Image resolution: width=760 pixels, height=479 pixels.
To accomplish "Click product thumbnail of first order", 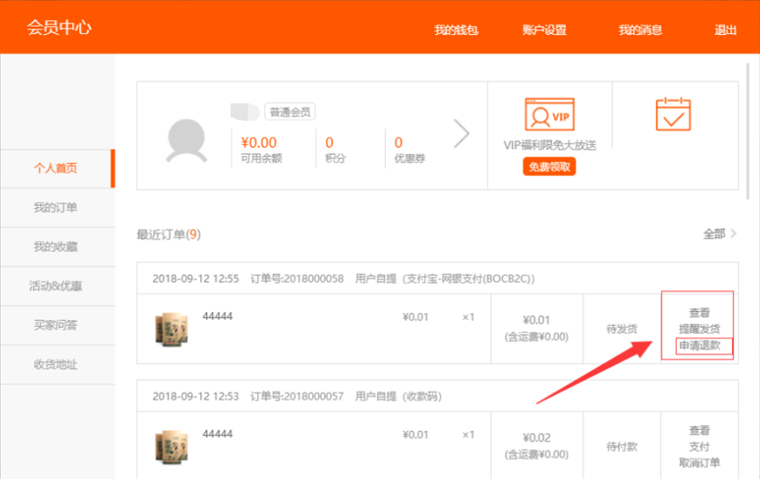I will [172, 330].
